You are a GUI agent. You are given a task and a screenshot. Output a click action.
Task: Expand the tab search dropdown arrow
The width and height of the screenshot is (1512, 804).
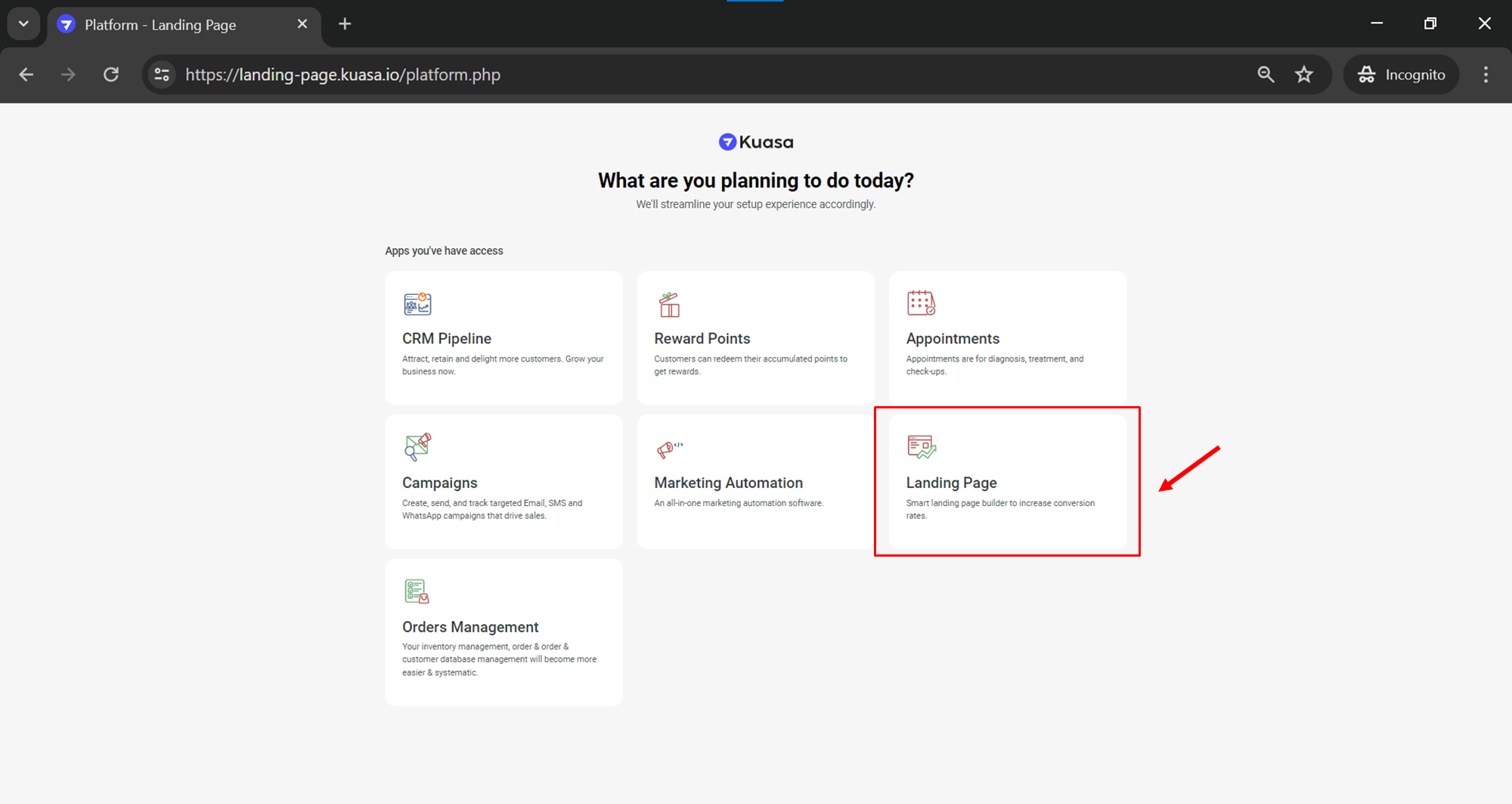(23, 24)
